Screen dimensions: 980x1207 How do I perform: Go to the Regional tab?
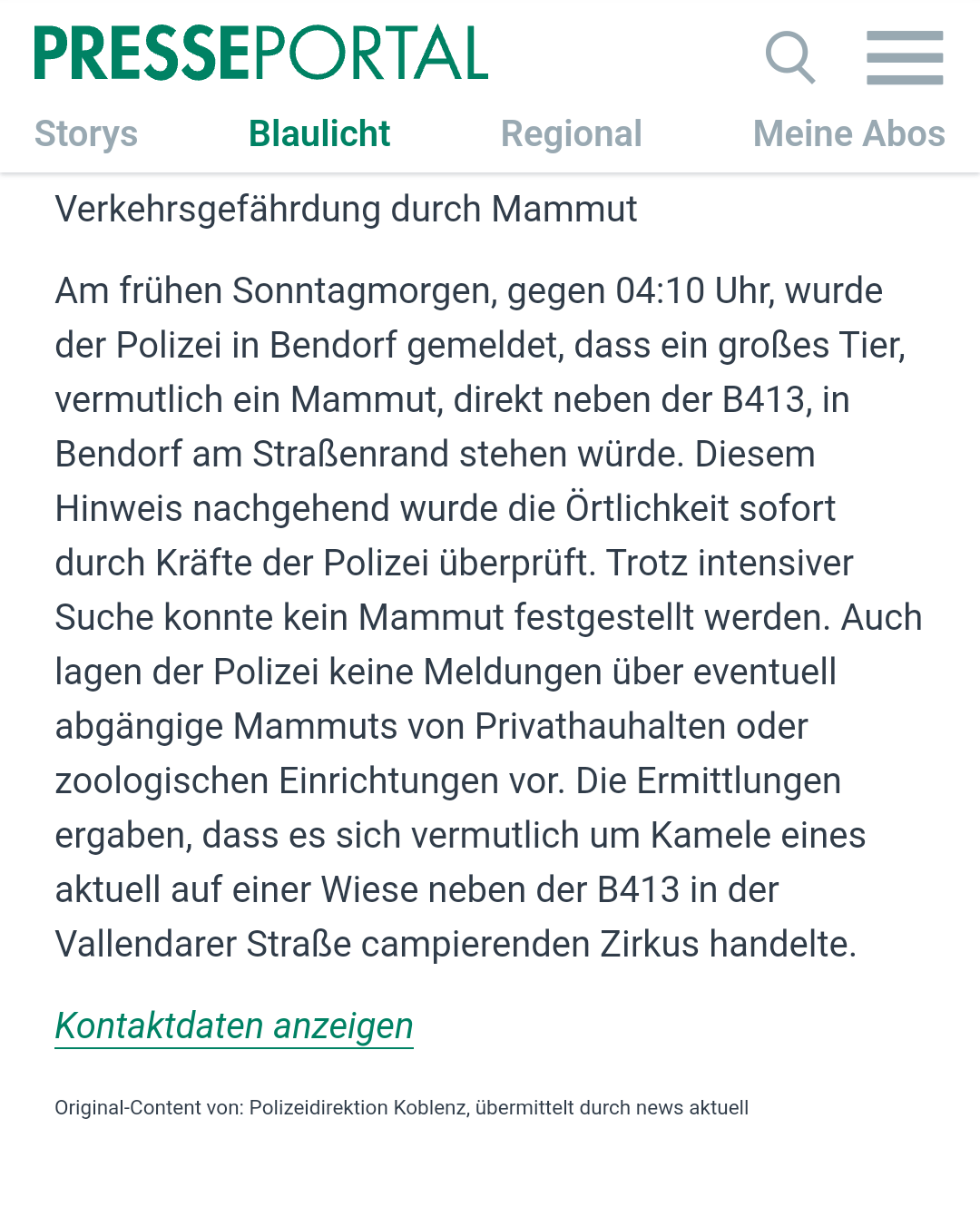click(572, 134)
